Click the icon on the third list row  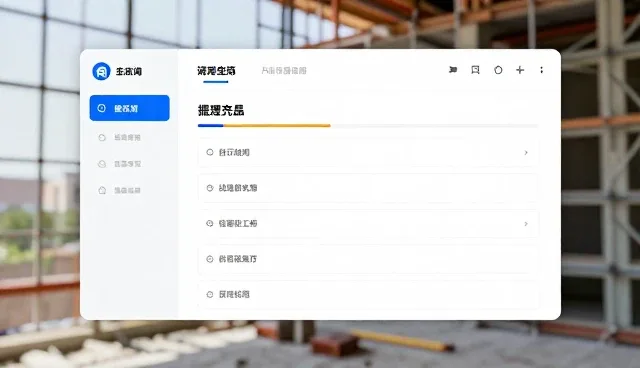pyautogui.click(x=210, y=224)
